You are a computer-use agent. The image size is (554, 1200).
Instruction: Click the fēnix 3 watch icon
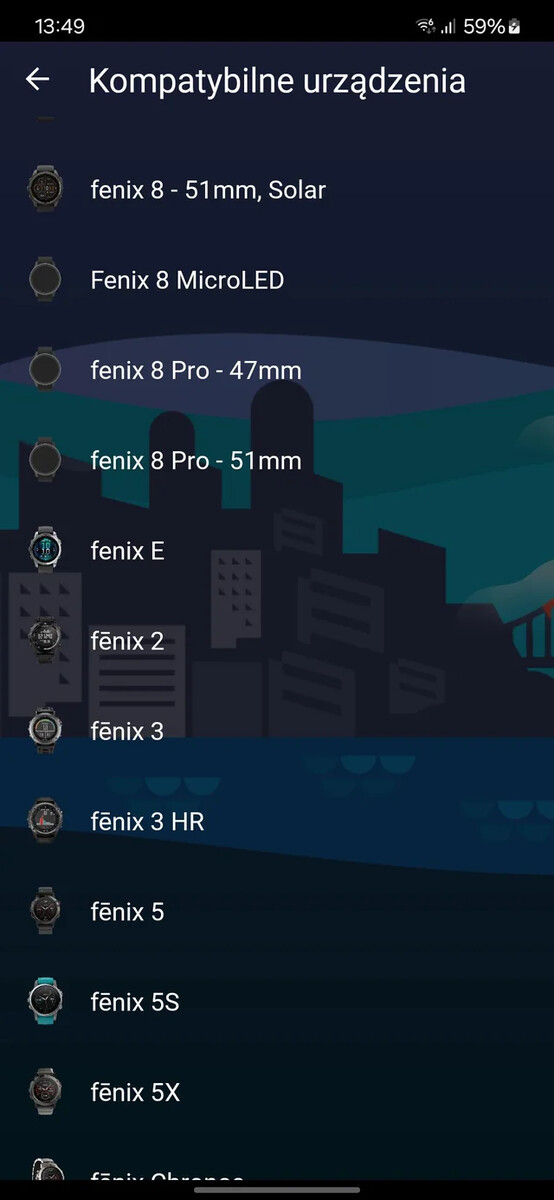click(x=45, y=731)
